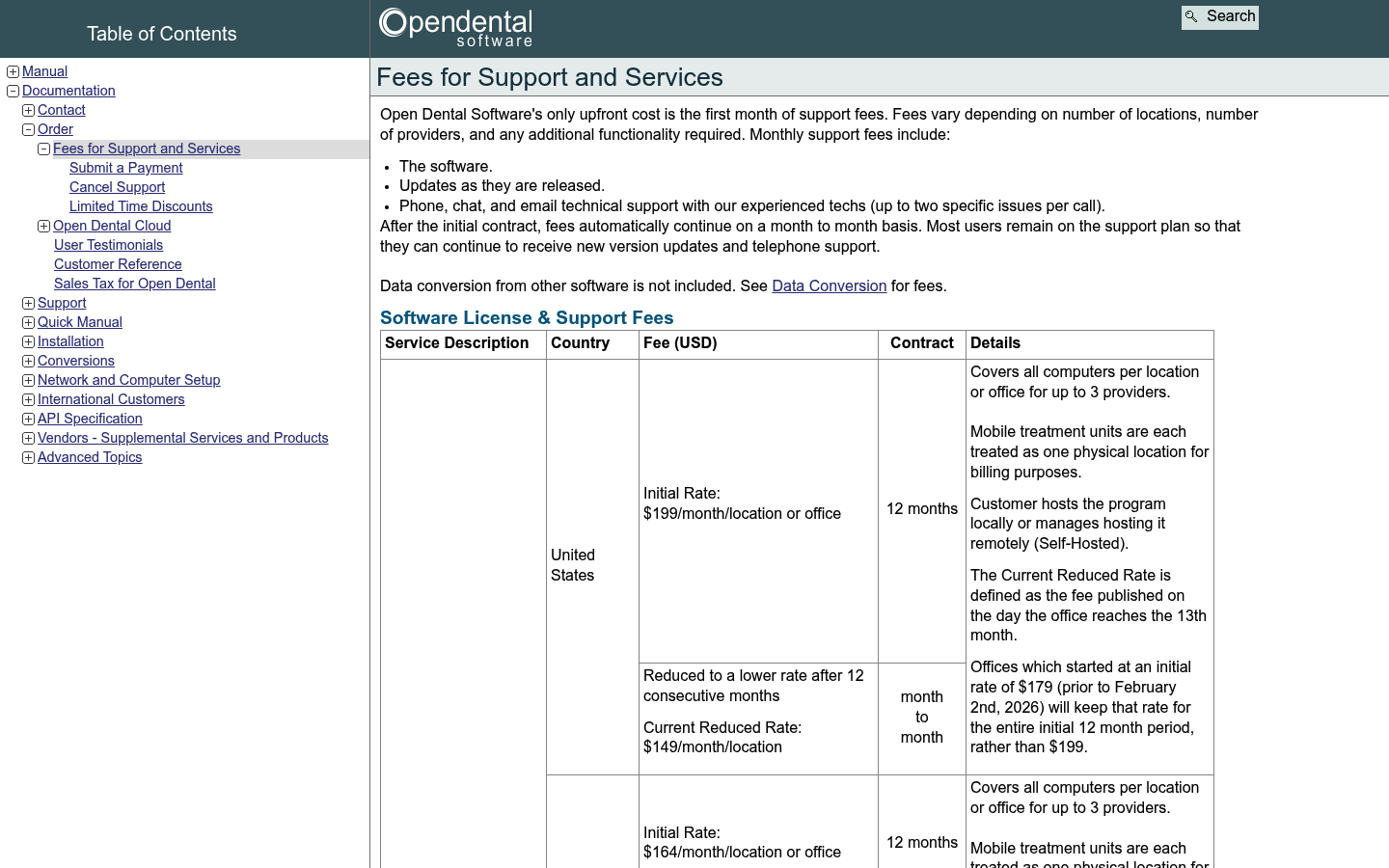Click the $149/month/location reduced rate
The image size is (1389, 868).
tap(713, 747)
